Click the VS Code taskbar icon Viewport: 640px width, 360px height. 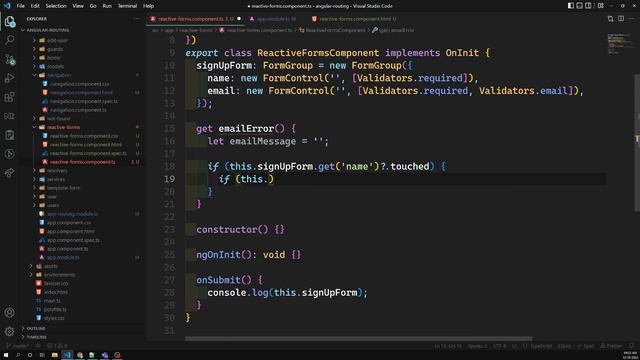click(67, 355)
